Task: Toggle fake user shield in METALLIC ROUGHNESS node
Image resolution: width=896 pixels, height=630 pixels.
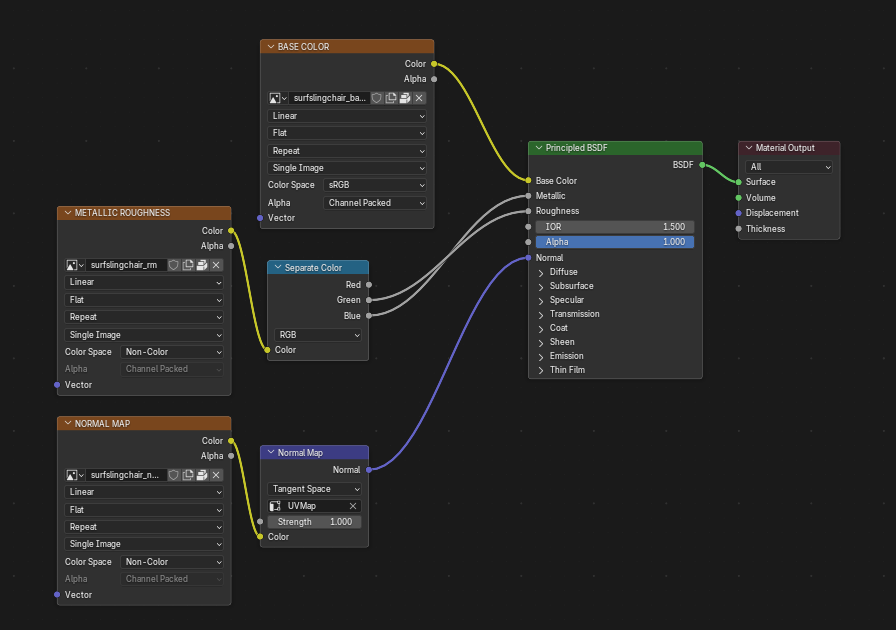Action: click(x=174, y=265)
